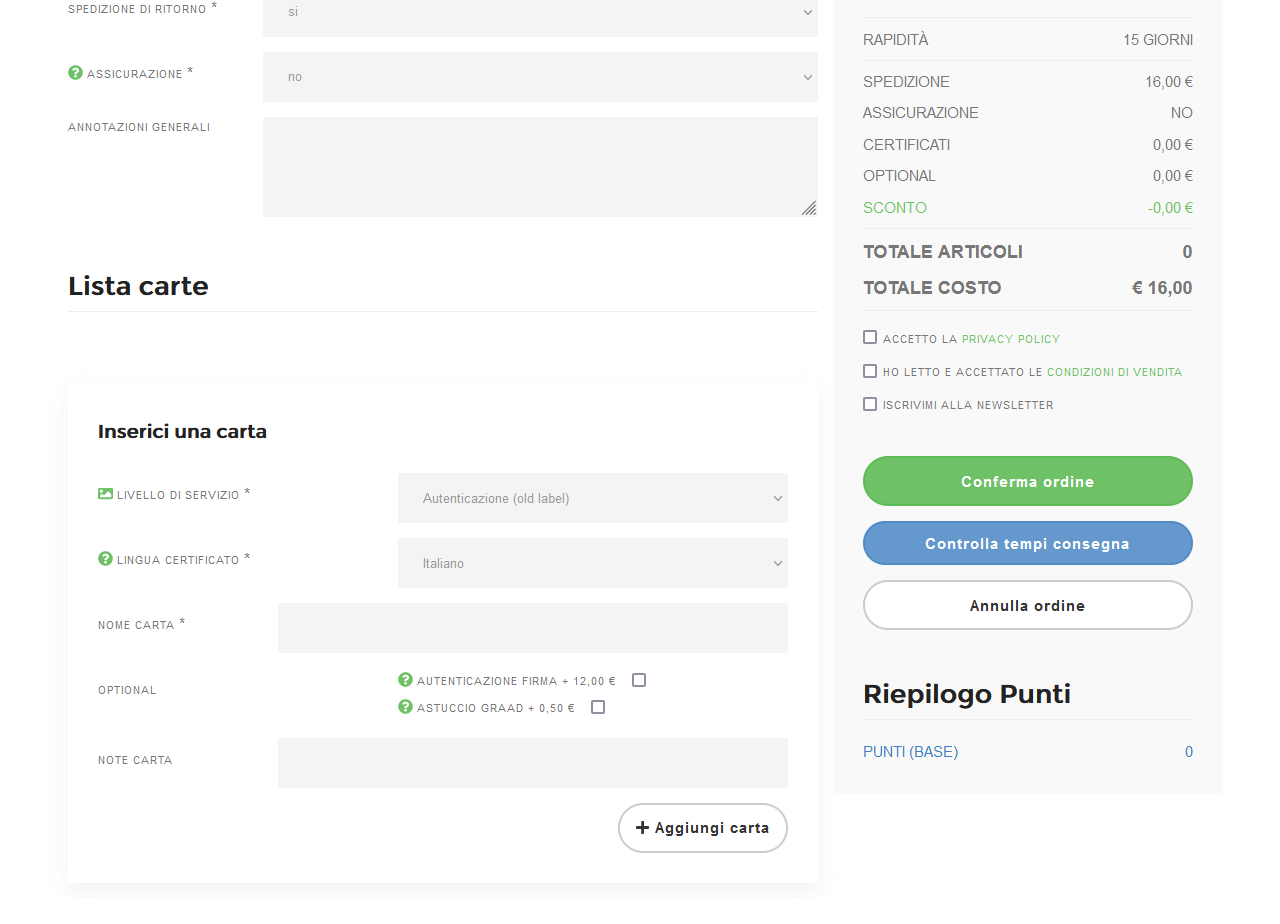Image resolution: width=1280 pixels, height=924 pixels.
Task: Click the 'Totale costo' € 16,00 value
Action: pos(1162,288)
